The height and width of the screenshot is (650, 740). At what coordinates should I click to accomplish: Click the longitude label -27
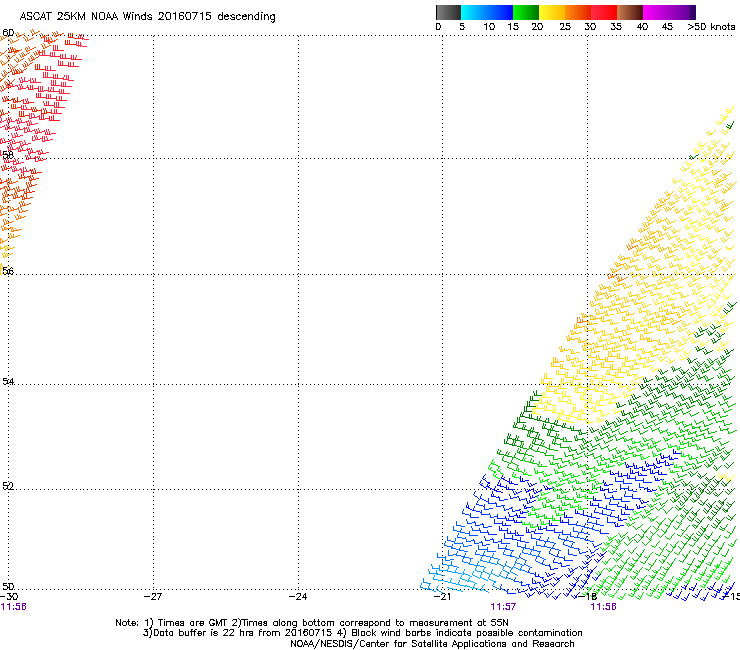[x=153, y=597]
